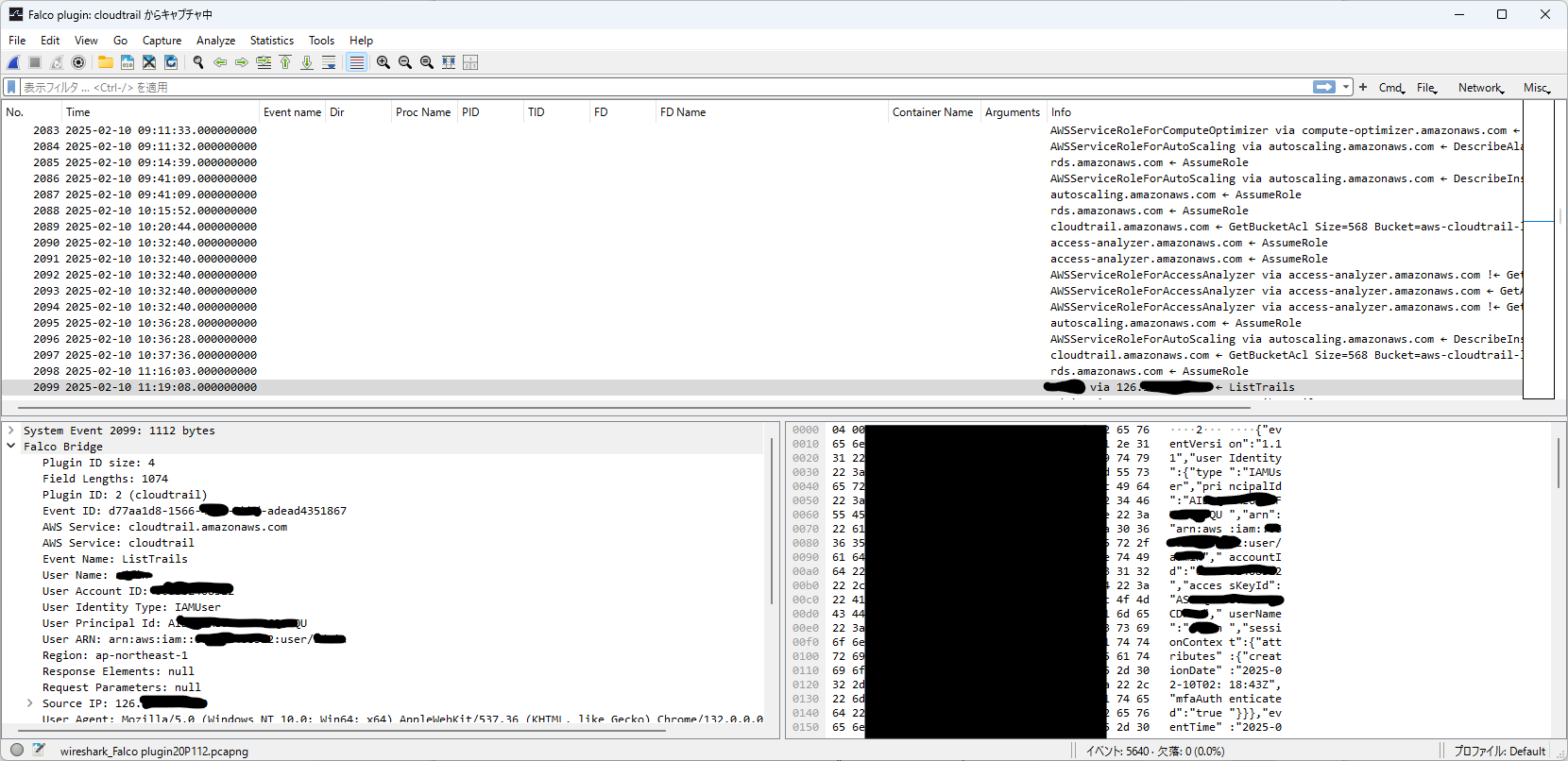Click the open capture file folder icon
1568x761 pixels.
(105, 62)
